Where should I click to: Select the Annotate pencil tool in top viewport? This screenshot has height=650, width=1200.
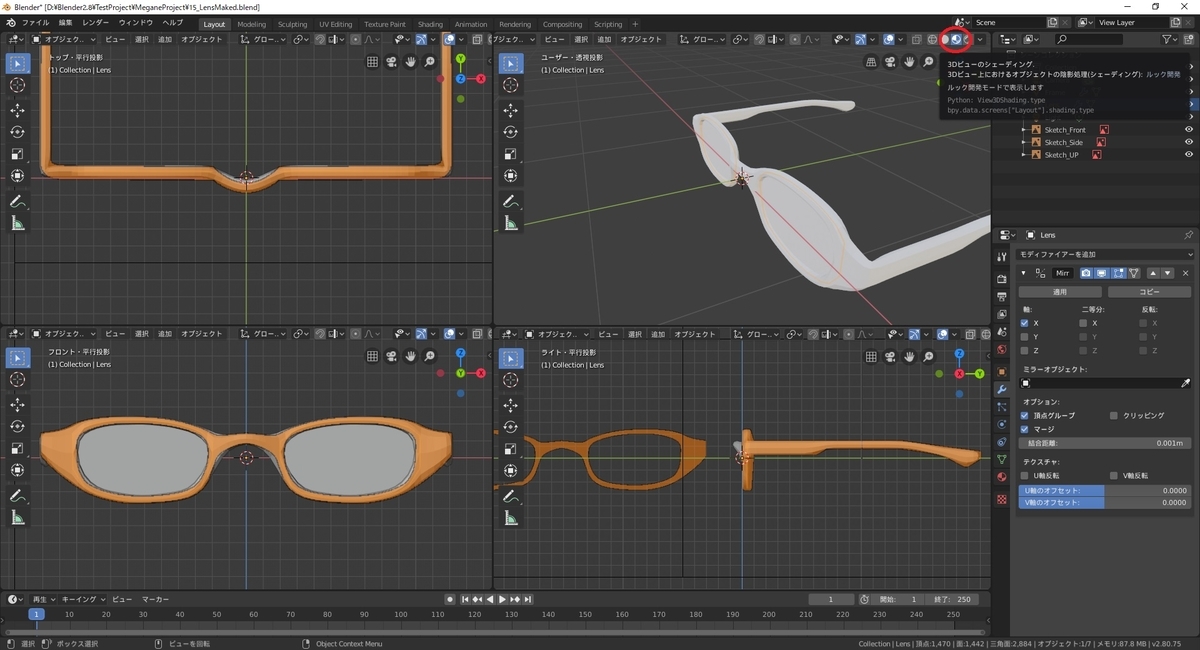coord(18,201)
